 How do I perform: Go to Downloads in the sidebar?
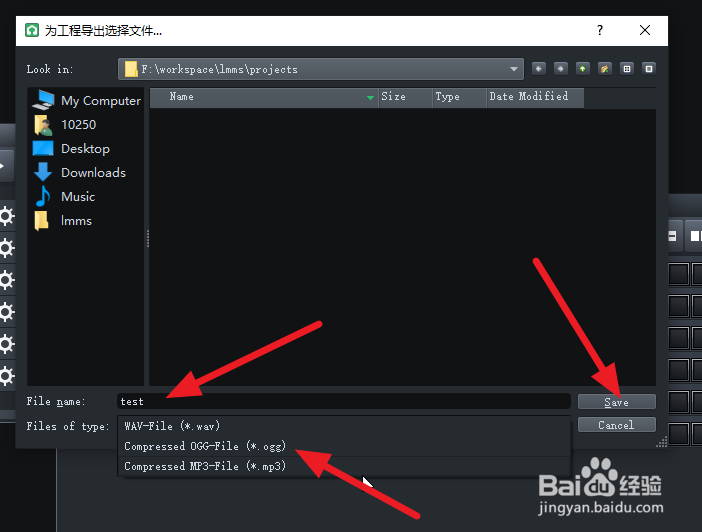pyautogui.click(x=80, y=172)
